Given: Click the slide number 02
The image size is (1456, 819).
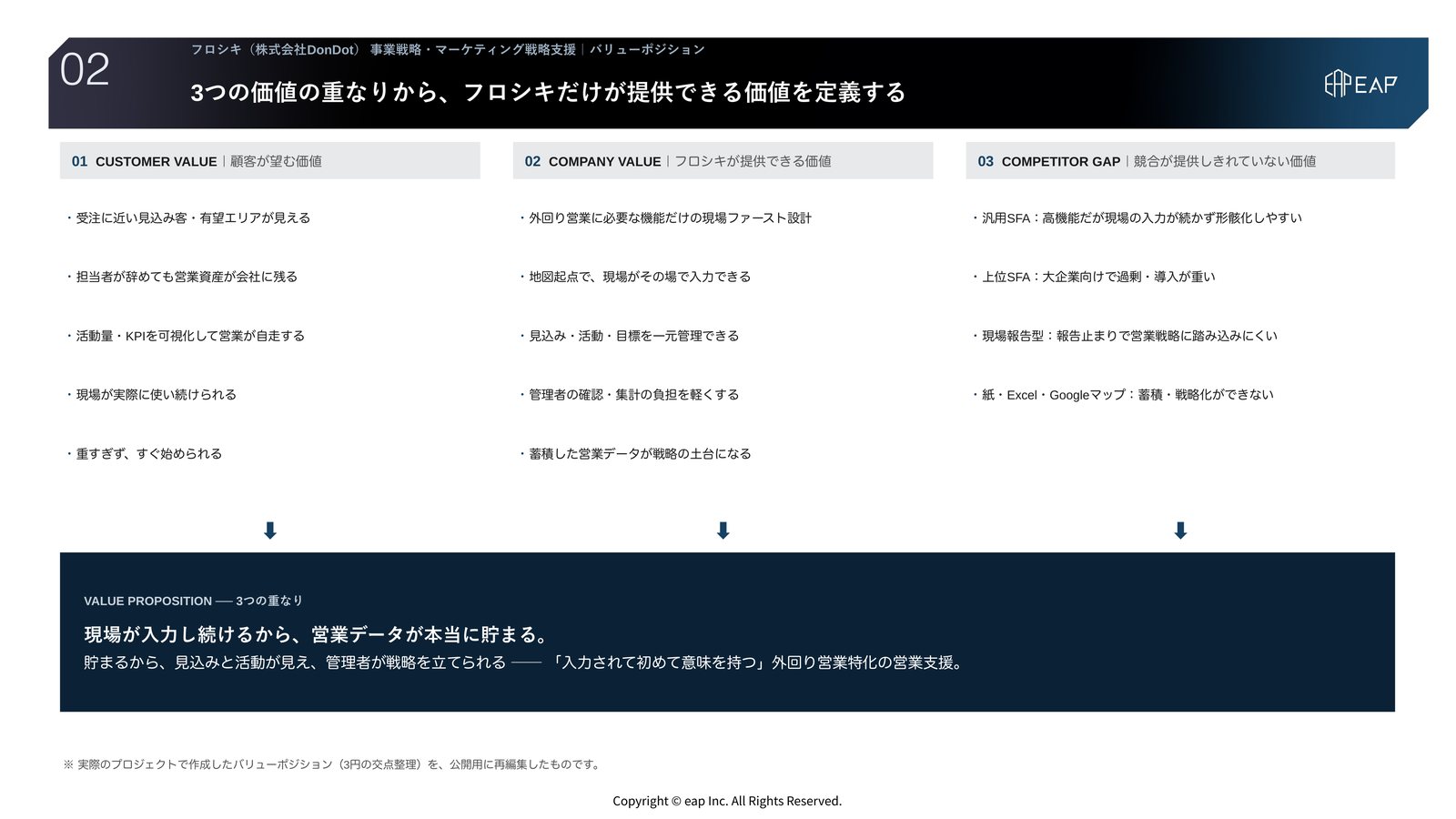Looking at the screenshot, I should point(85,70).
